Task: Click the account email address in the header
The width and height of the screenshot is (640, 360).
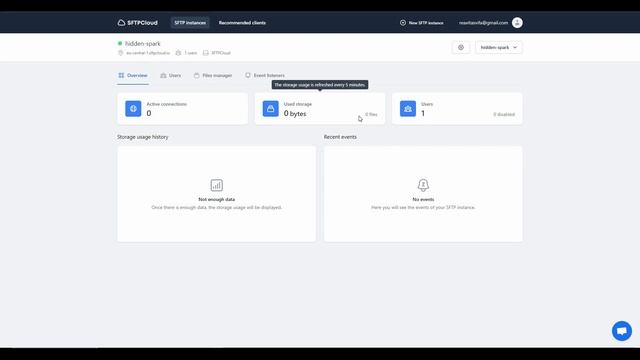Action: click(483, 23)
